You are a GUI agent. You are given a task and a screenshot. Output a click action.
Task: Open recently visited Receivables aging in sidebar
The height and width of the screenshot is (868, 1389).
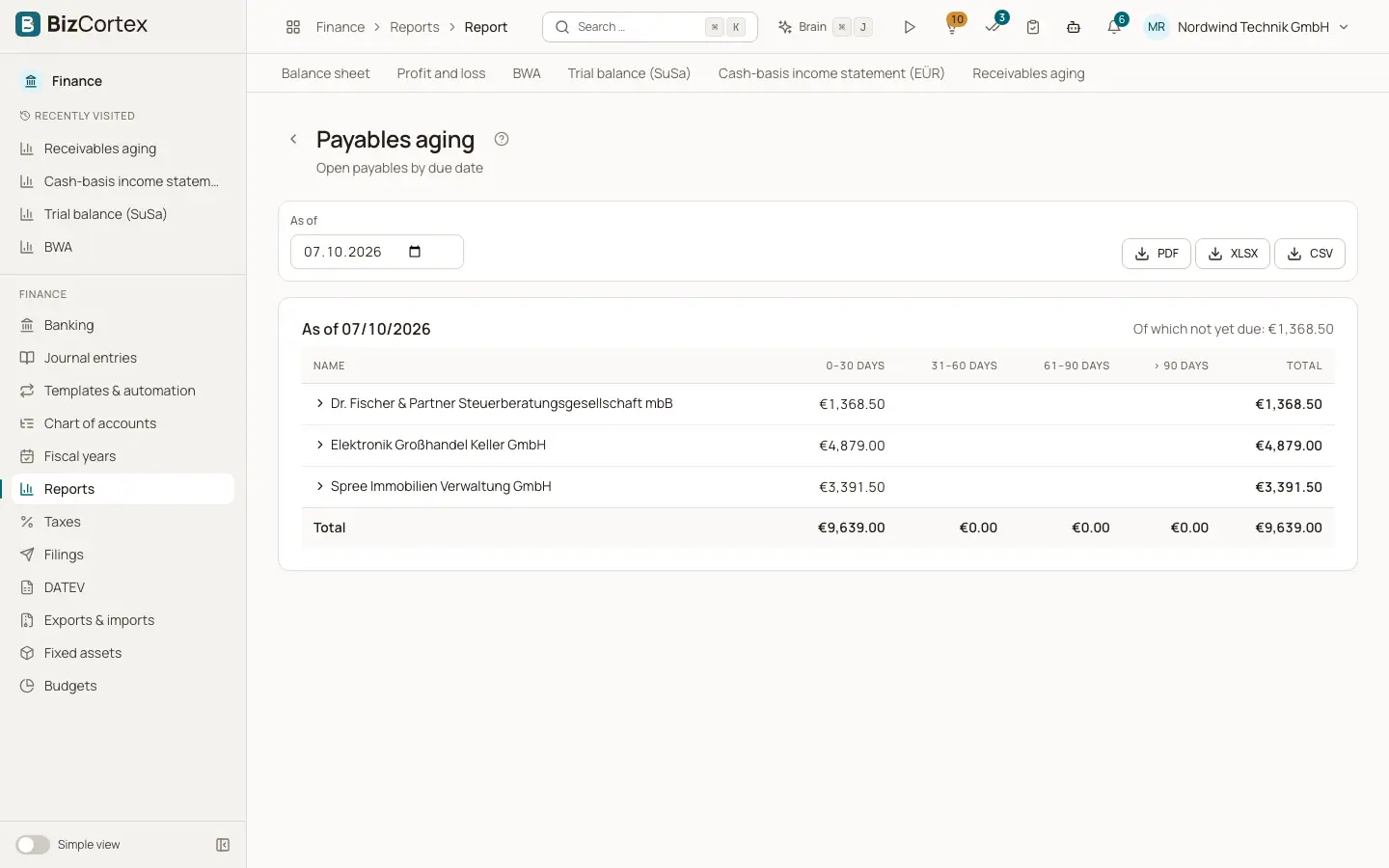tap(123, 149)
